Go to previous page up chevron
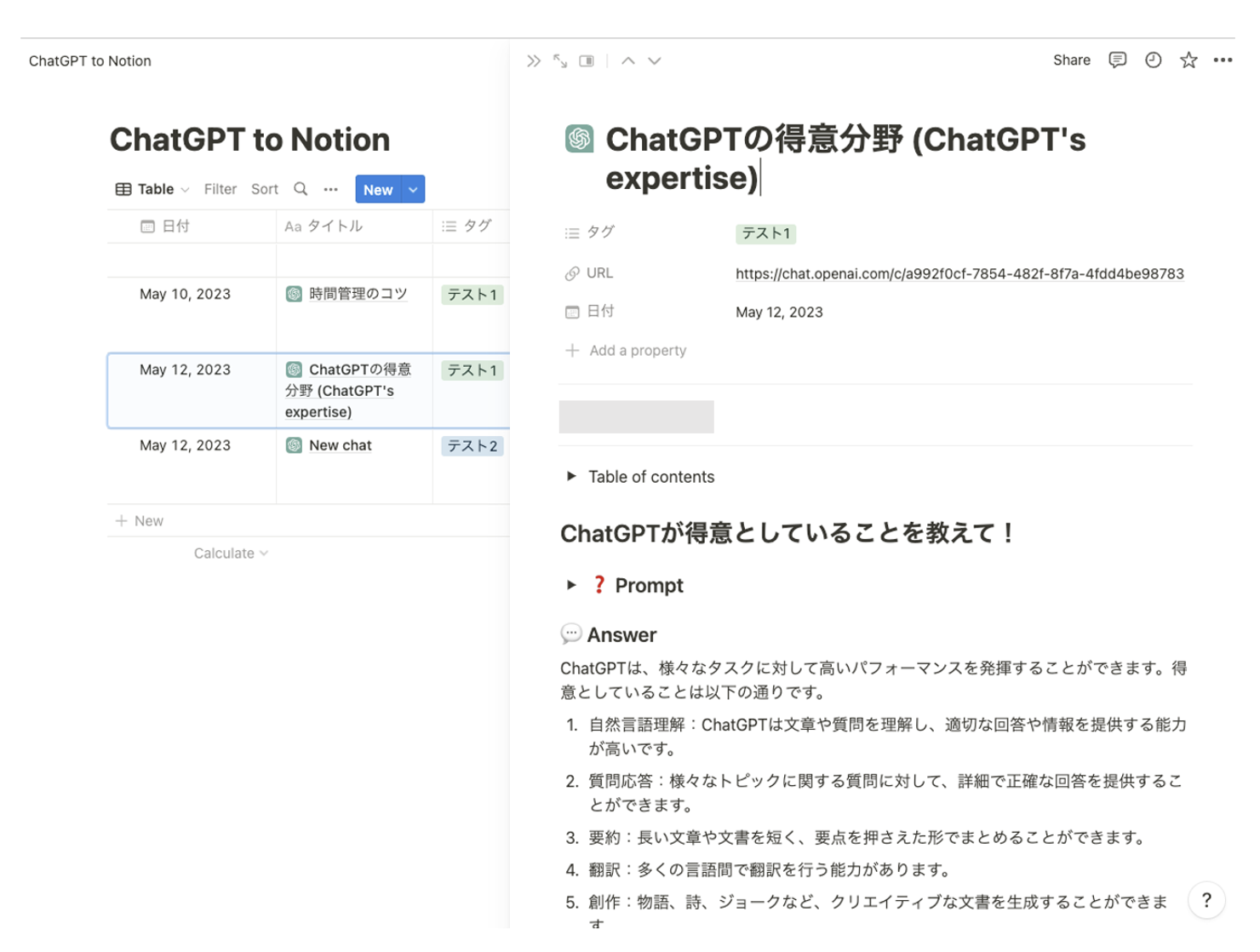1260x952 pixels. coord(628,61)
